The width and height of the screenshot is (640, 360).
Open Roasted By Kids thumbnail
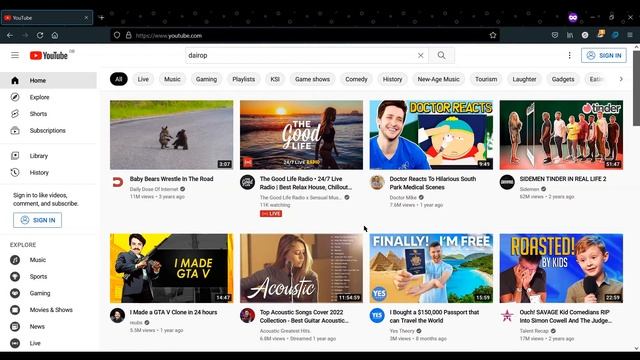[561, 268]
